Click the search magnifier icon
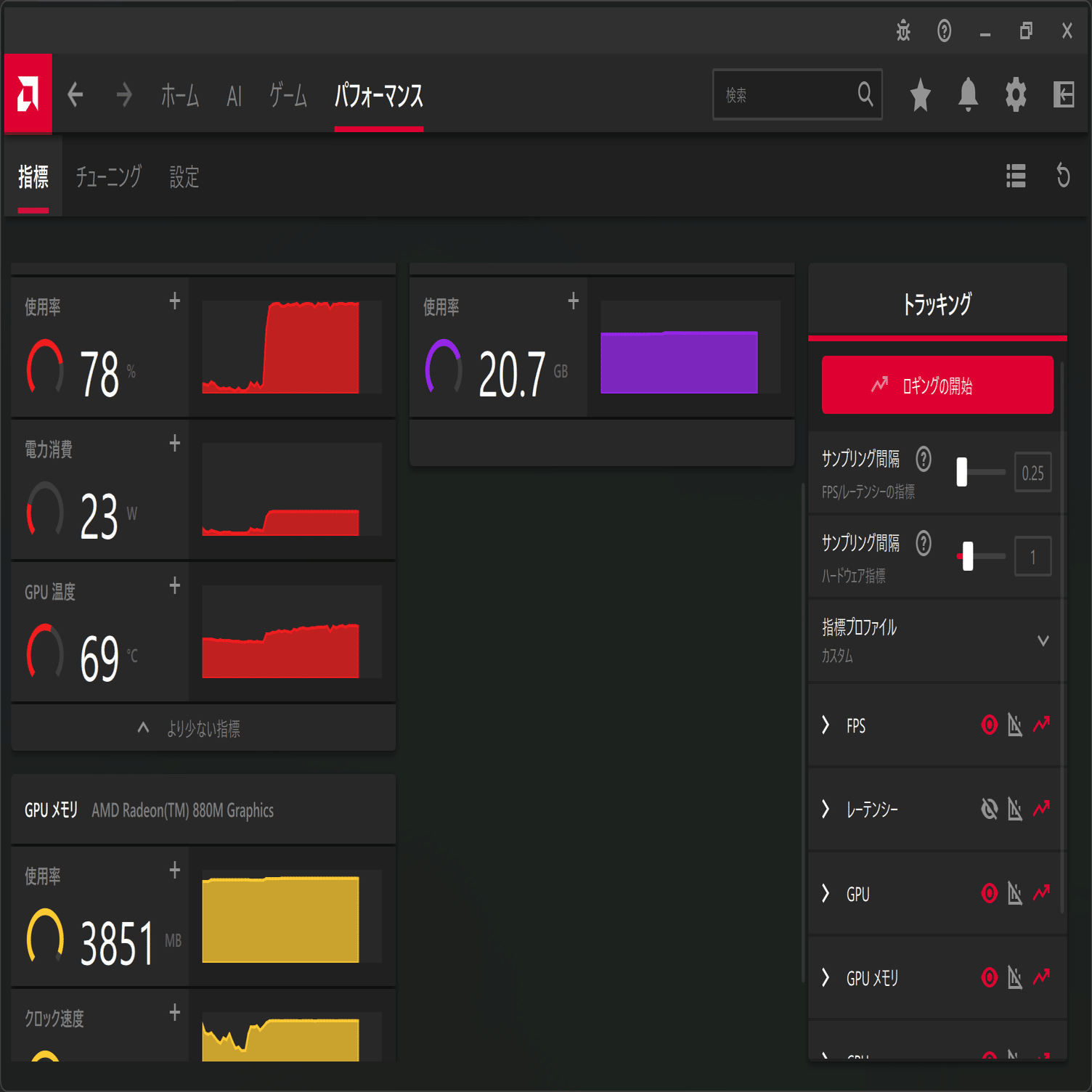The image size is (1092, 1092). coord(865,94)
